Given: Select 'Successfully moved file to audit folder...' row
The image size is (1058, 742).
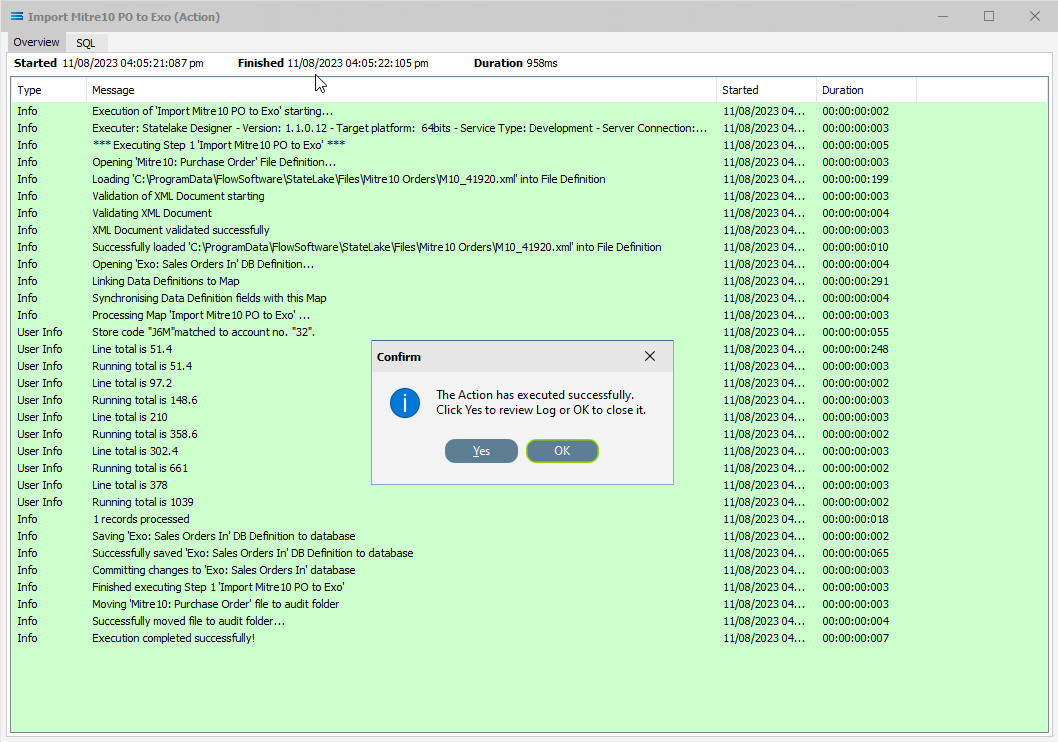Looking at the screenshot, I should (x=529, y=621).
